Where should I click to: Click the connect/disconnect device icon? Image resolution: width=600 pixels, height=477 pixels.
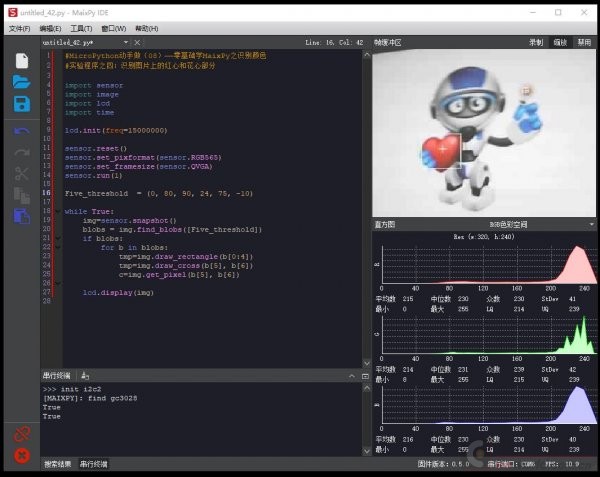click(22, 434)
